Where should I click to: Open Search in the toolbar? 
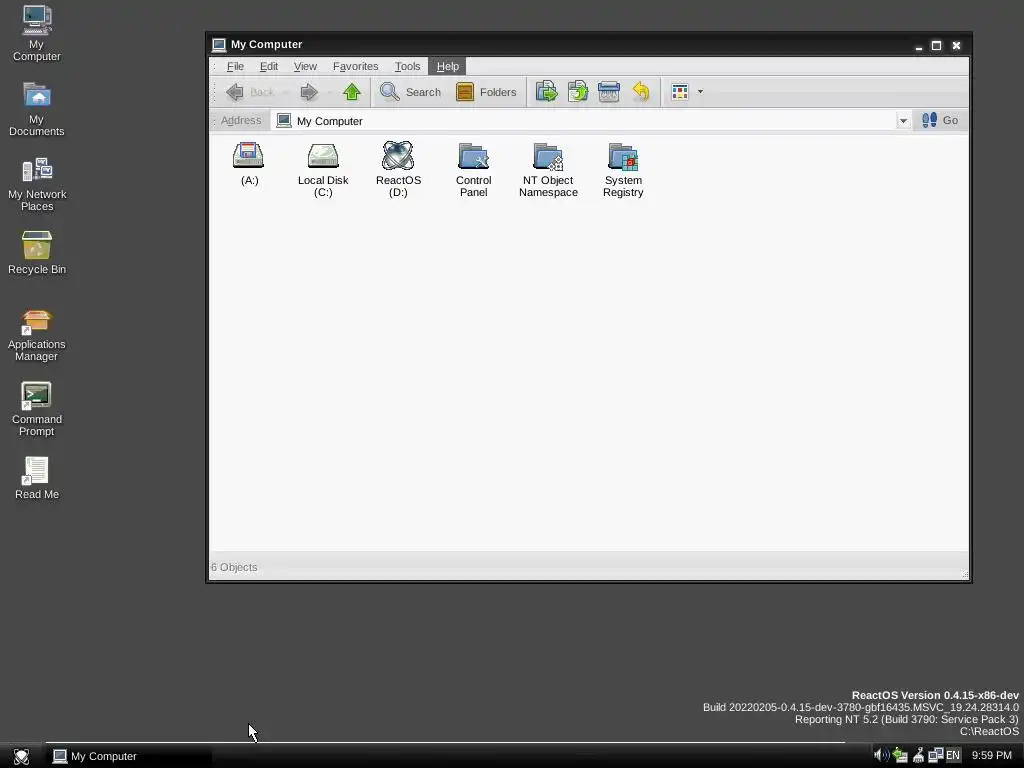click(410, 92)
